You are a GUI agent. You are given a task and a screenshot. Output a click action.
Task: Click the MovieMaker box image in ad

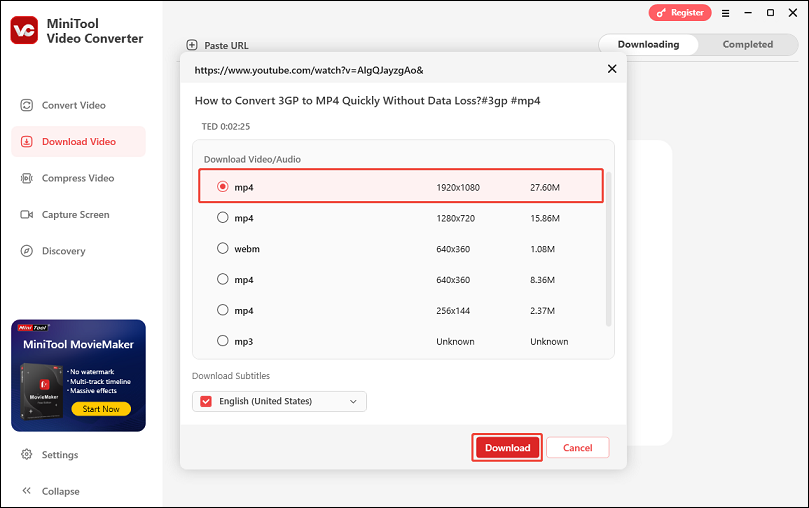coord(41,391)
